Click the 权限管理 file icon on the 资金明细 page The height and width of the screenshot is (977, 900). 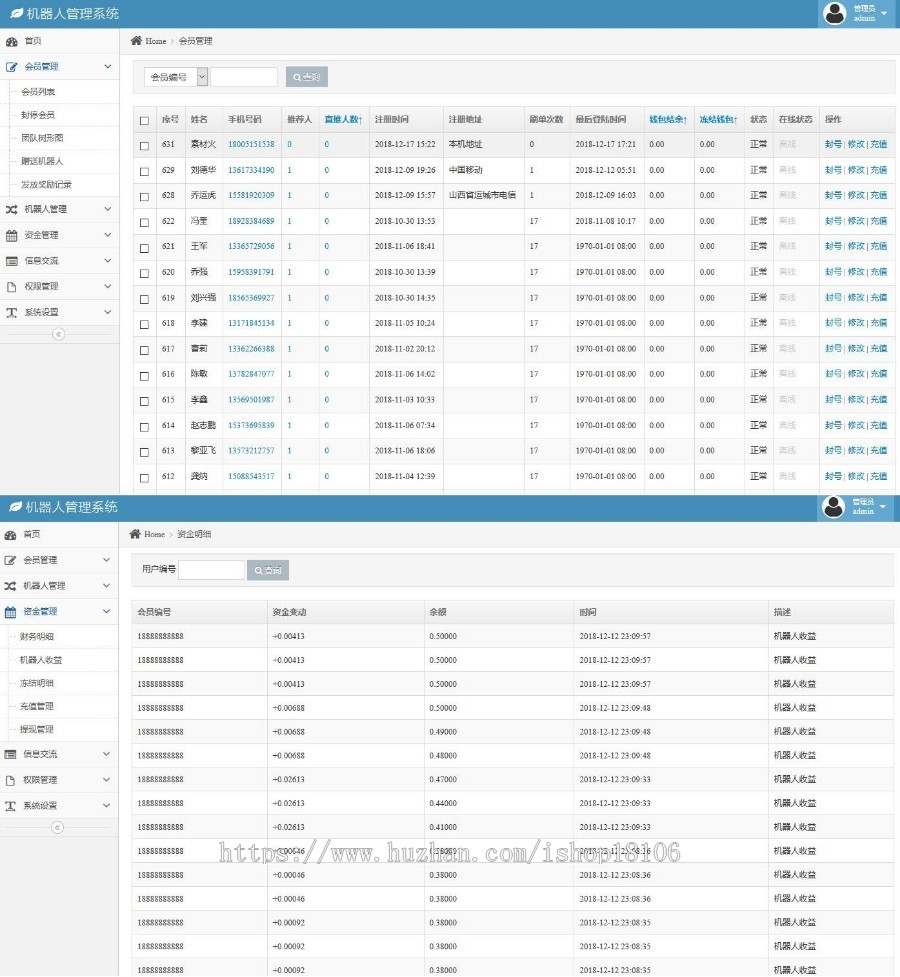click(x=11, y=780)
